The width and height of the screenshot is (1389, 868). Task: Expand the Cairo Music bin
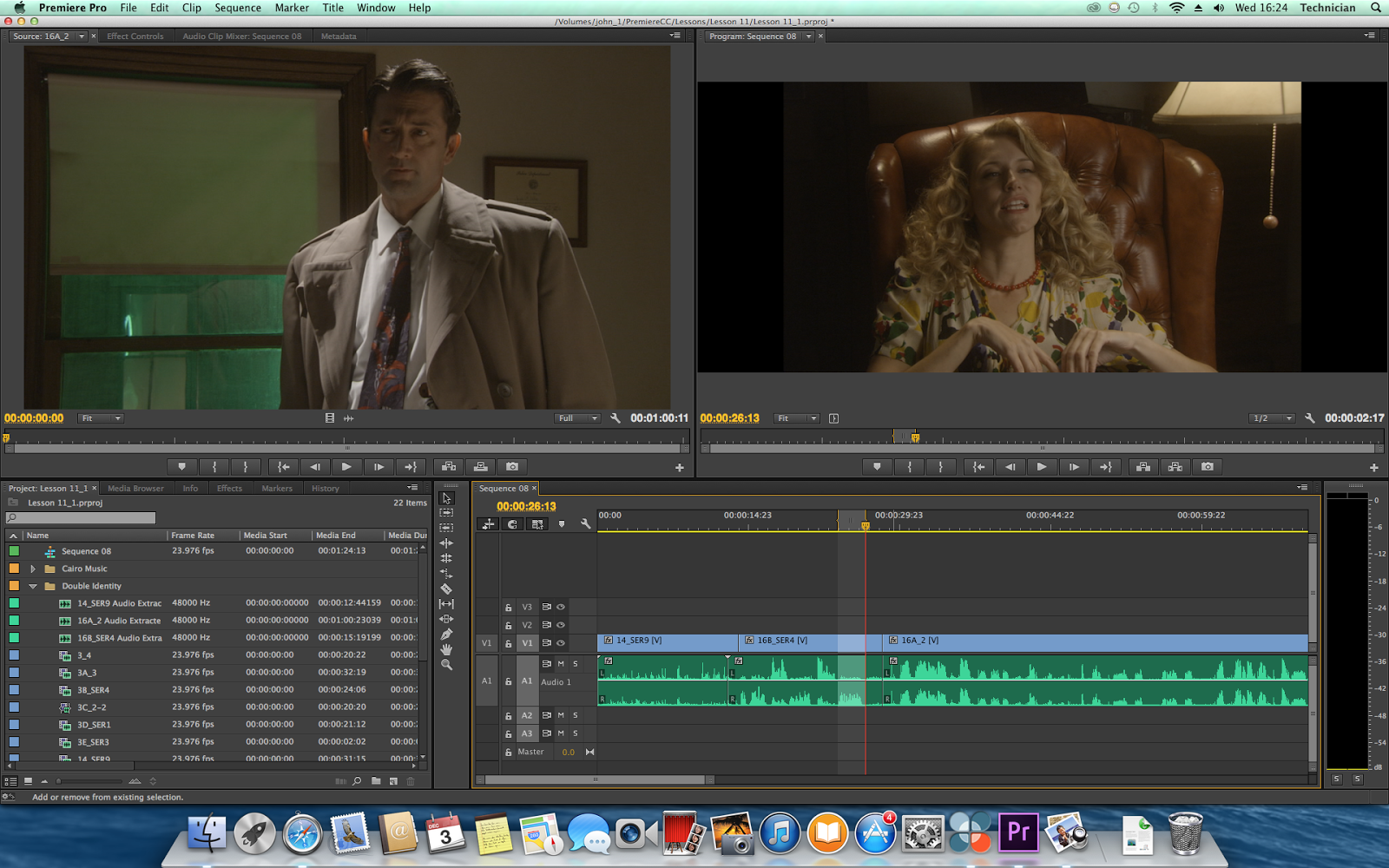pyautogui.click(x=33, y=569)
